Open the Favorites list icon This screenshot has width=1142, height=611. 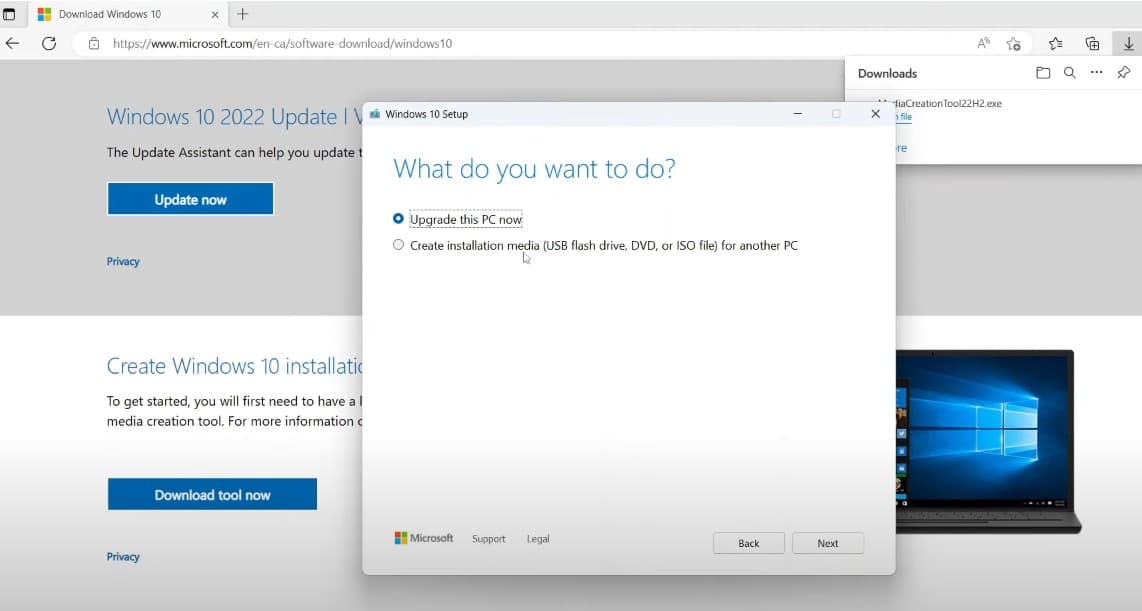(x=1056, y=44)
